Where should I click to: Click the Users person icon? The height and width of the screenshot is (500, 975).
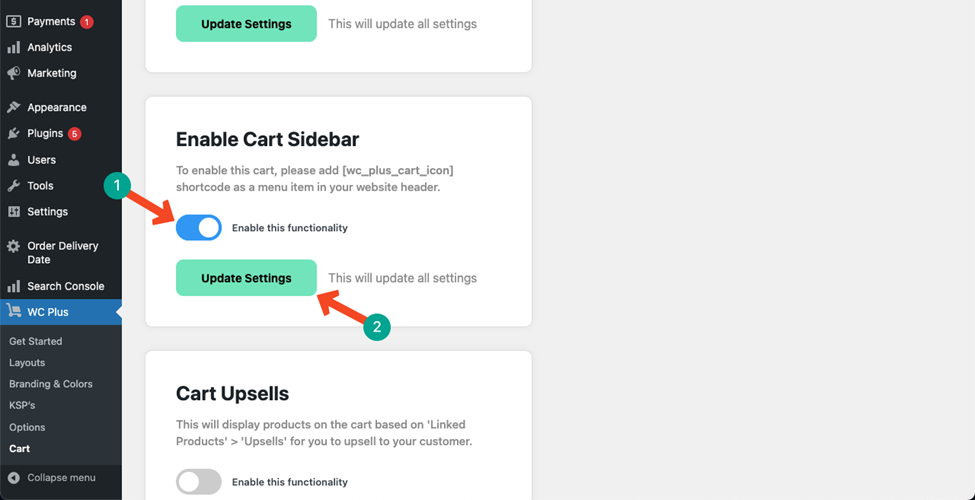13,160
